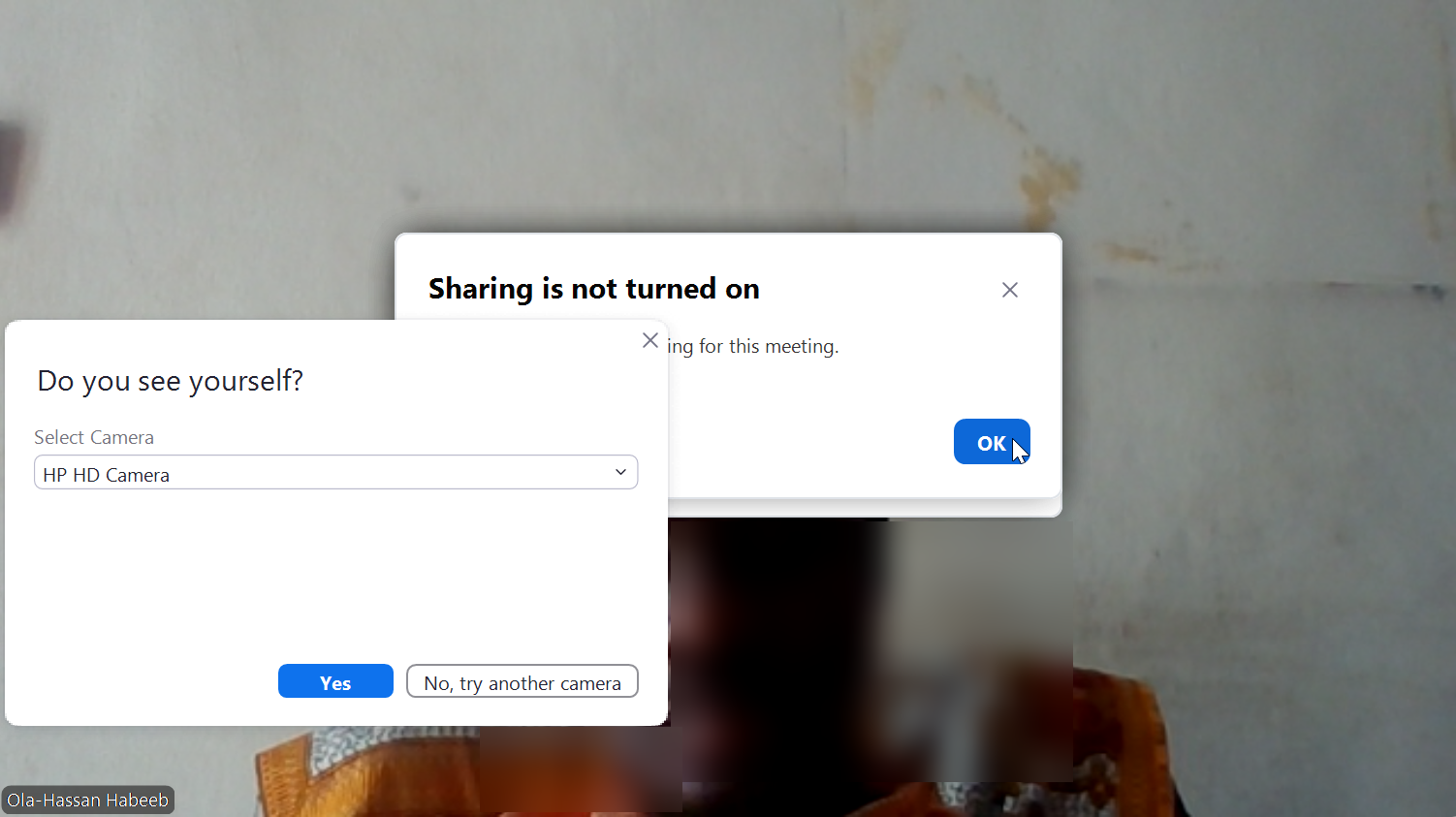The height and width of the screenshot is (817, 1456).
Task: Choose 'No, try another camera'
Action: point(522,681)
